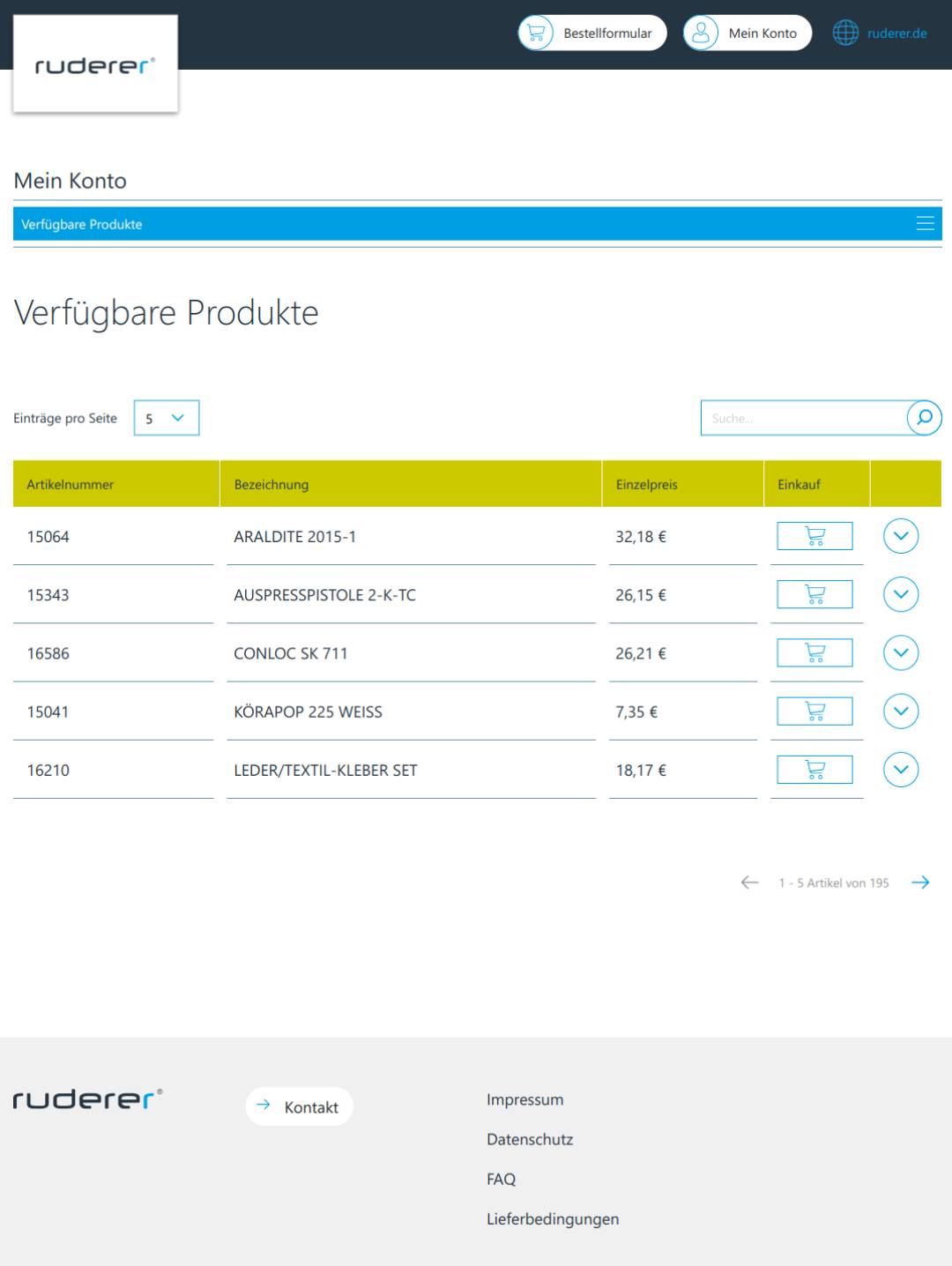952x1266 pixels.
Task: Click article number 15064
Action: pos(48,537)
